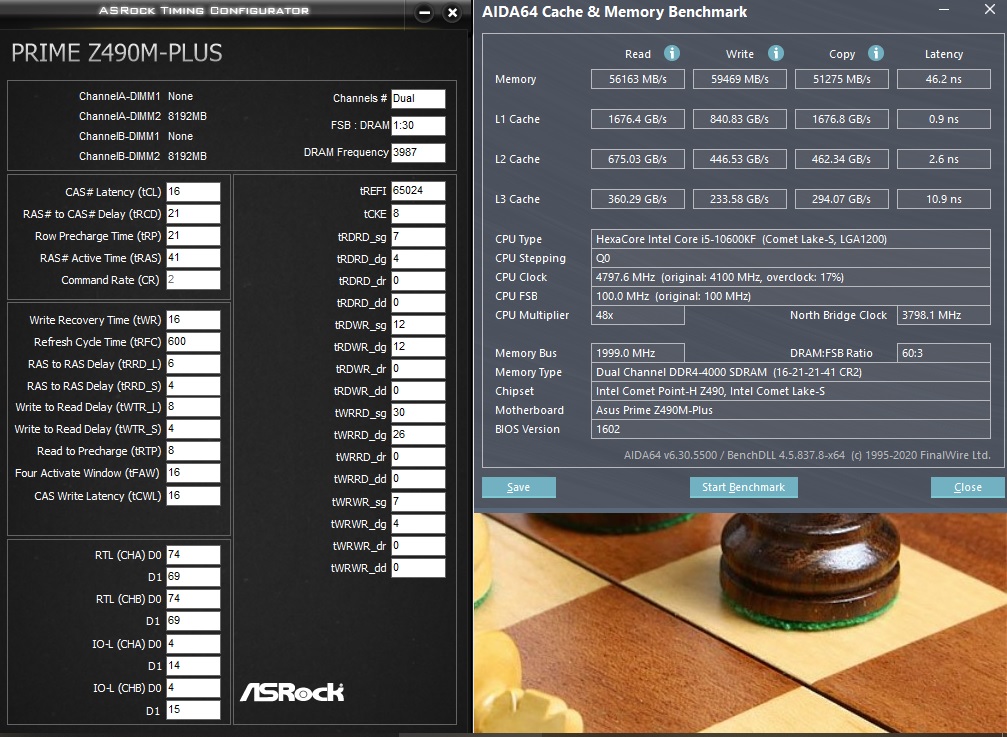Select the tRDRD_dg value field
The width and height of the screenshot is (1007, 737).
[x=418, y=259]
